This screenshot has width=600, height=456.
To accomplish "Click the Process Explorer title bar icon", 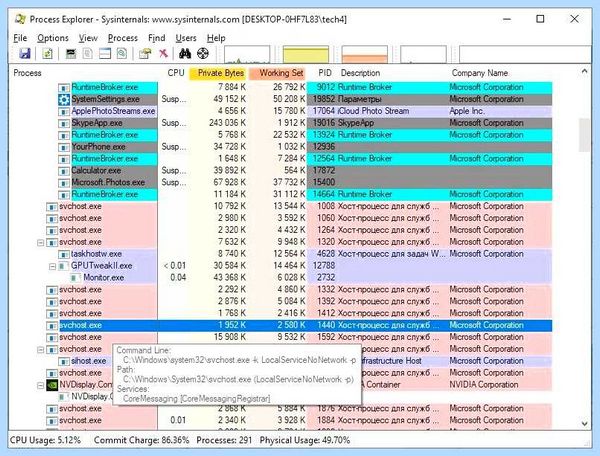I will pyautogui.click(x=20, y=19).
